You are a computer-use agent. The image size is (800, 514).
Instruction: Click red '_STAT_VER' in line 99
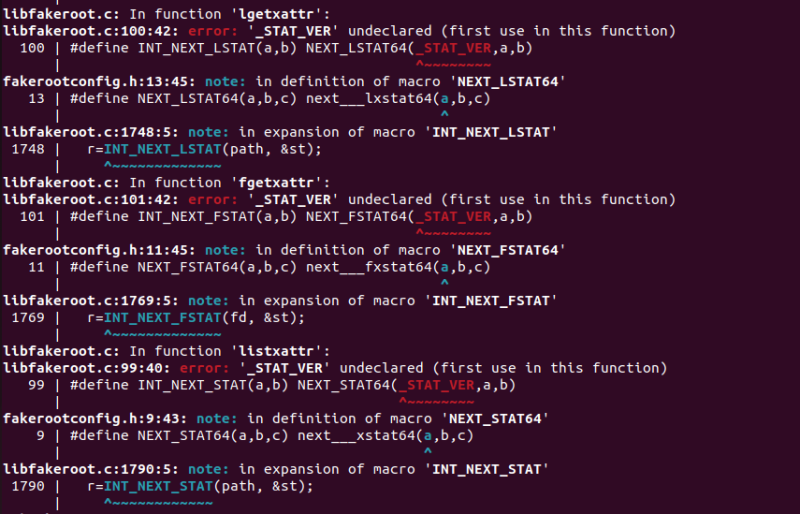click(437, 385)
